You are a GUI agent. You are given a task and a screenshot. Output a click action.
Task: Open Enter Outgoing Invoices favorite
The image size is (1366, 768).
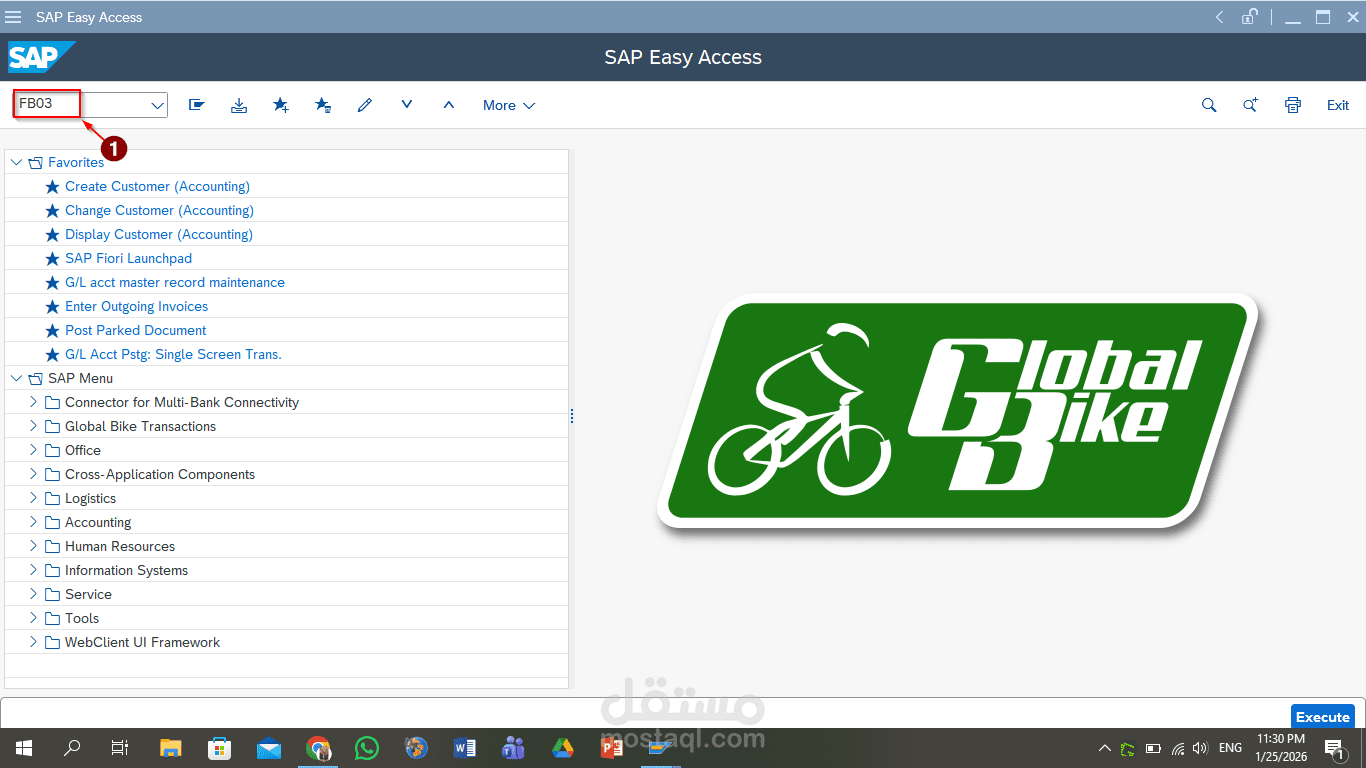coord(136,306)
